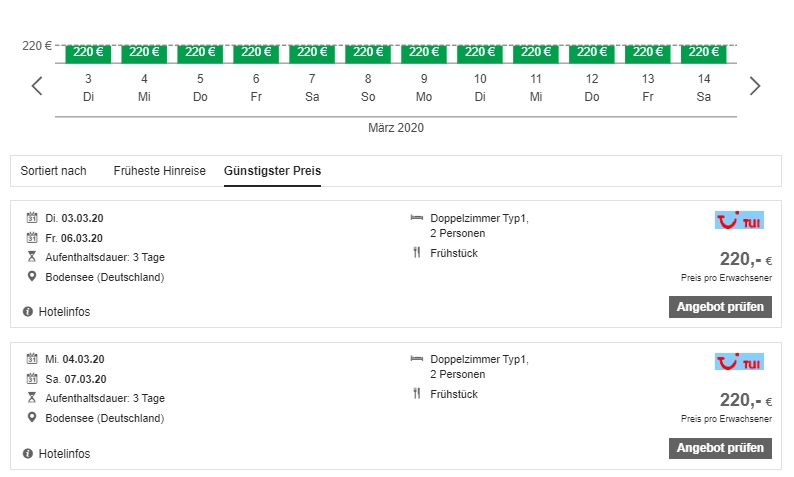The image size is (794, 477).
Task: Click location pin icon in second offer
Action: (31, 418)
